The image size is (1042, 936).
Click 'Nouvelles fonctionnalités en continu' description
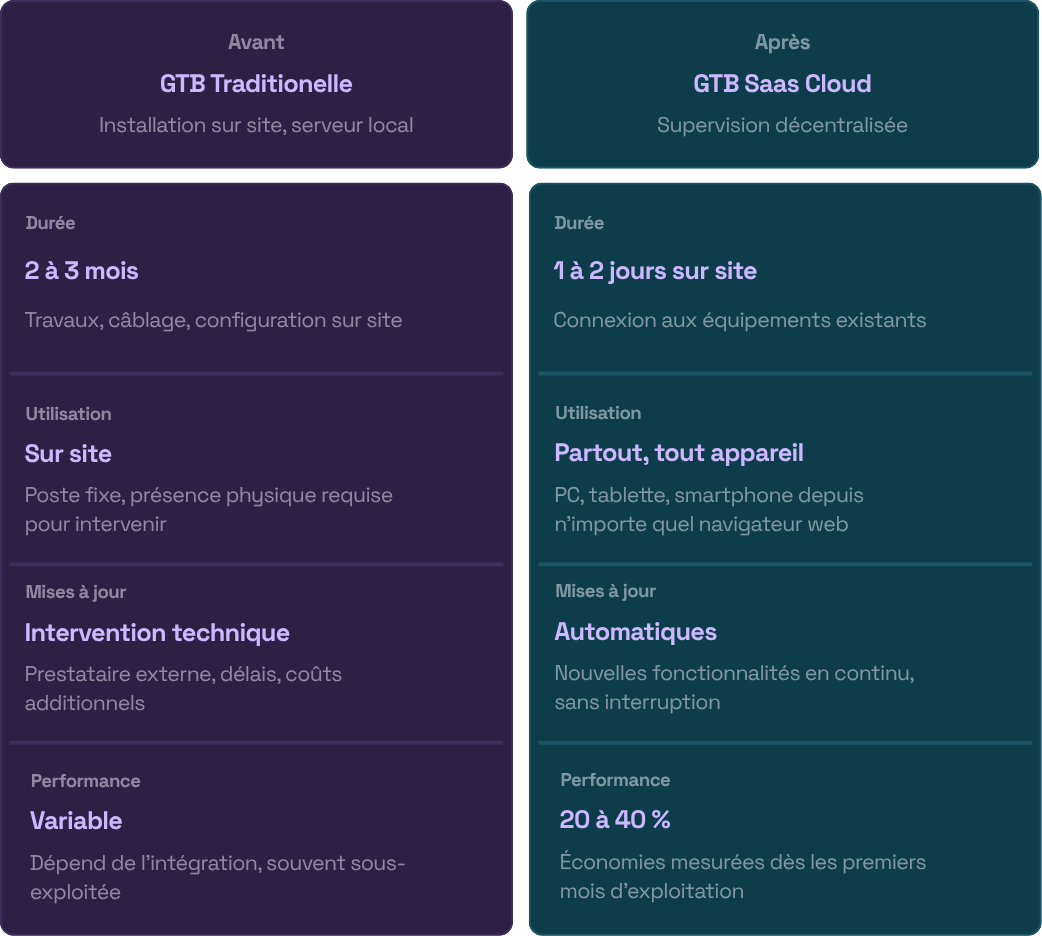[x=734, y=673]
